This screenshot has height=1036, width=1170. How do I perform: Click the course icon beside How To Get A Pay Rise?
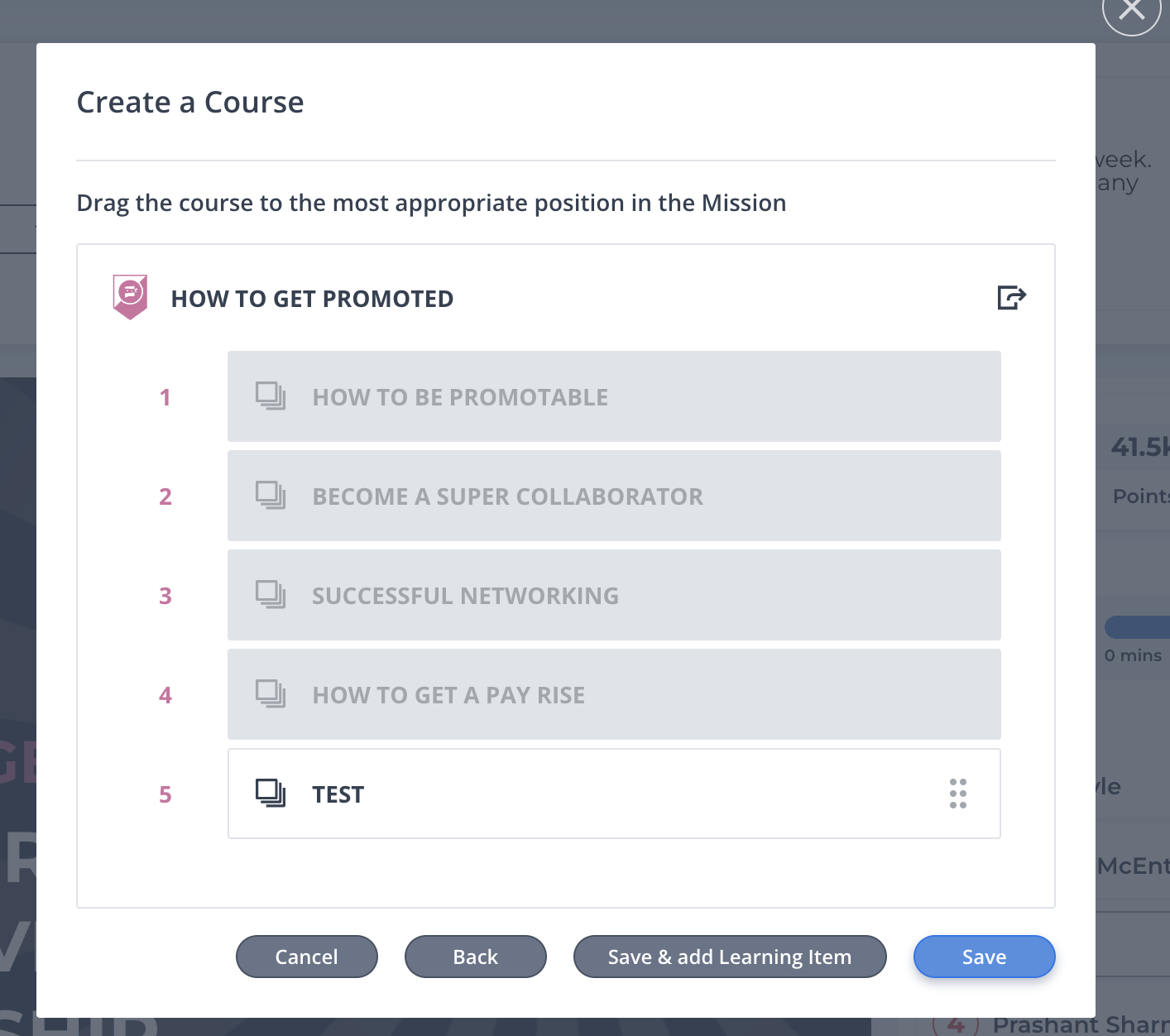(271, 694)
